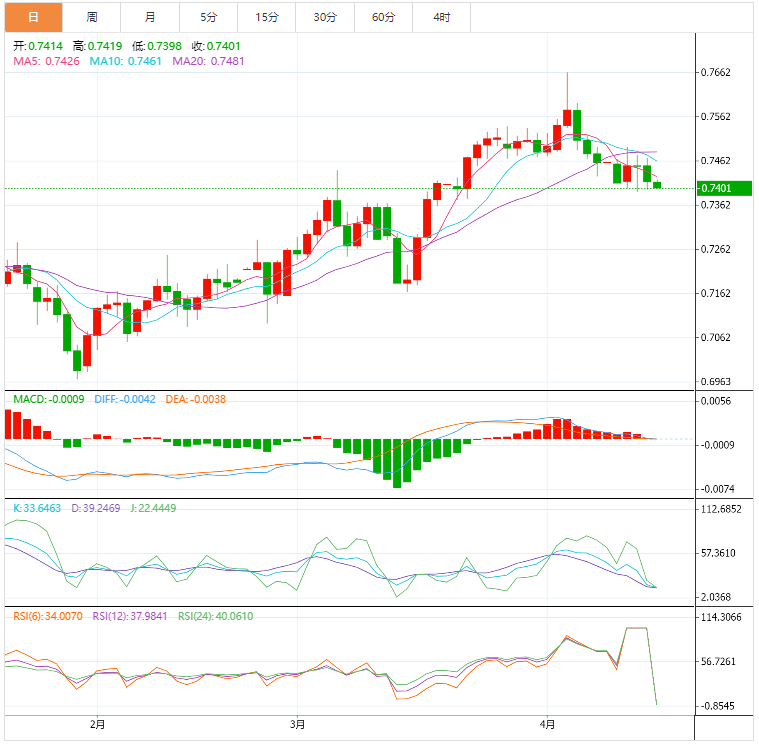Switch to the 4时 timeframe tab
759x750 pixels.
coord(442,17)
